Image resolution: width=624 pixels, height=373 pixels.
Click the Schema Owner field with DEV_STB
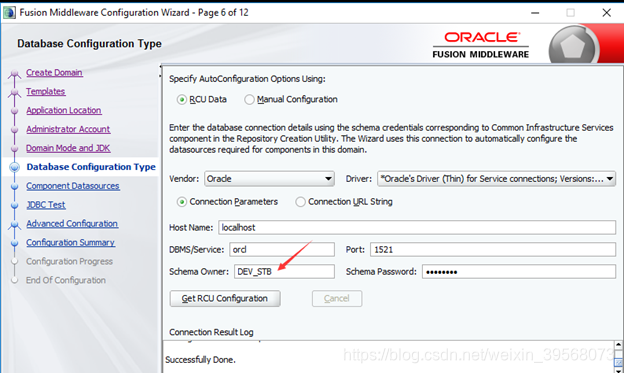pyautogui.click(x=284, y=271)
